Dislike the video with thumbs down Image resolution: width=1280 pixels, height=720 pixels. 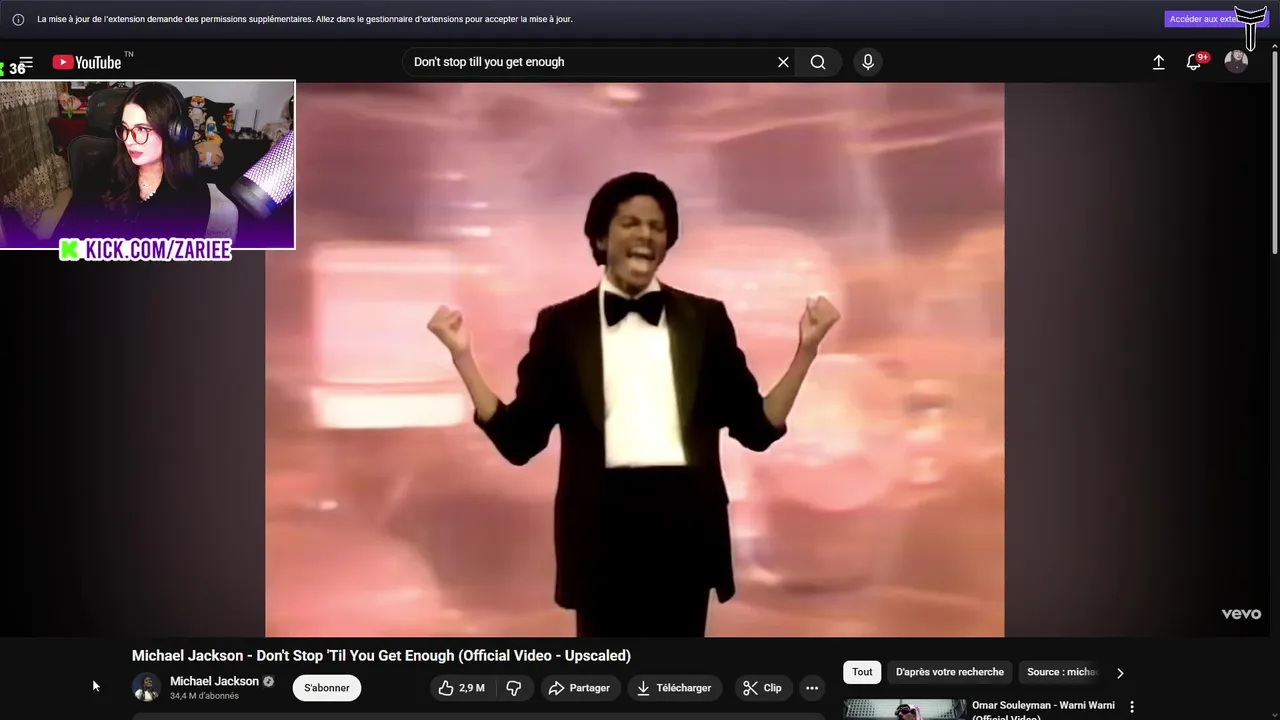click(513, 688)
